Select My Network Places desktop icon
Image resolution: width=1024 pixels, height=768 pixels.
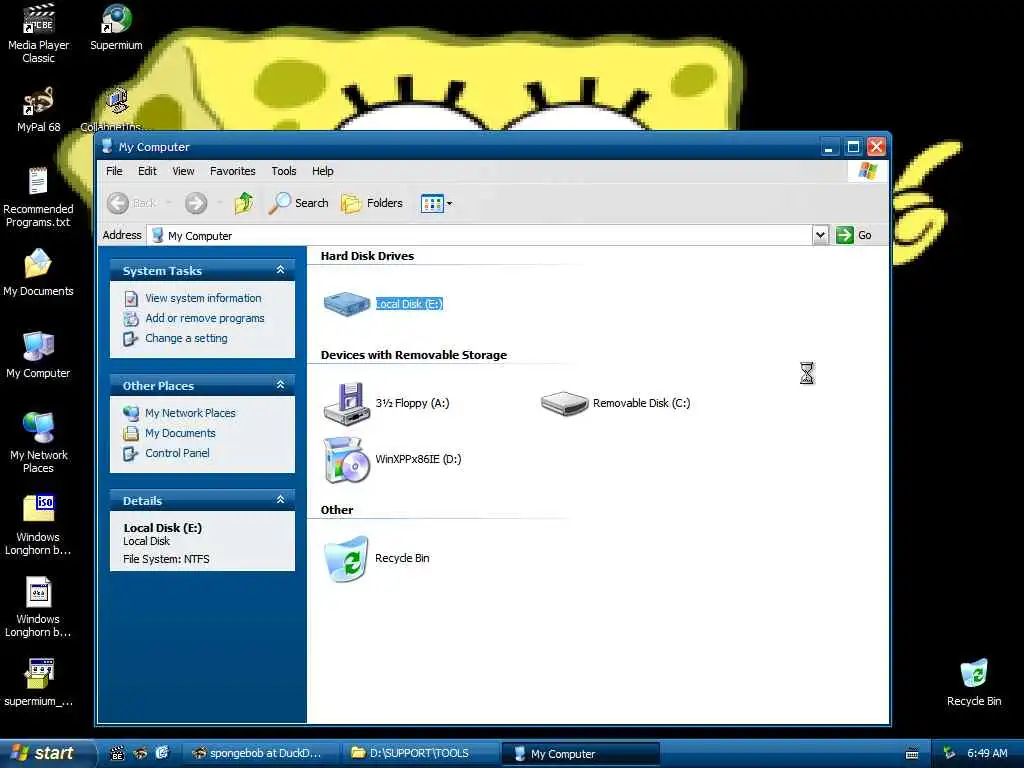pyautogui.click(x=39, y=443)
